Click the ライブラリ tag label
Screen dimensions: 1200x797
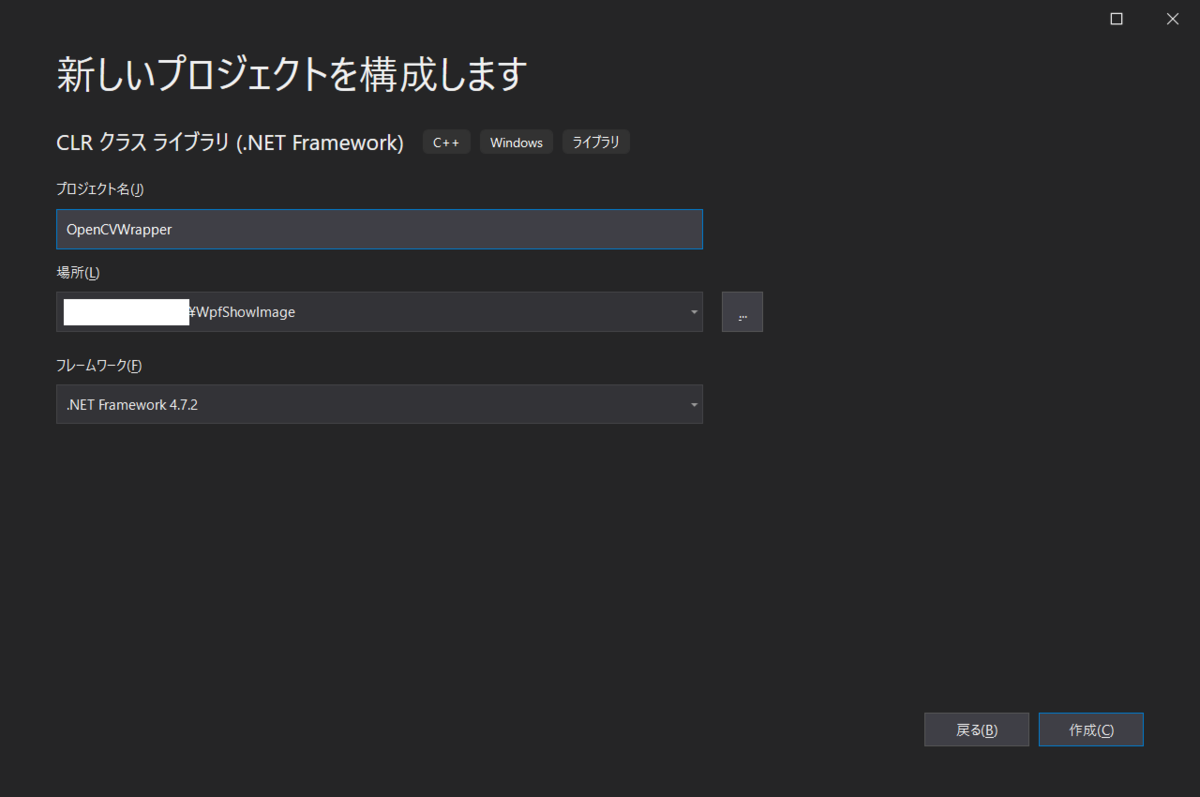point(596,142)
